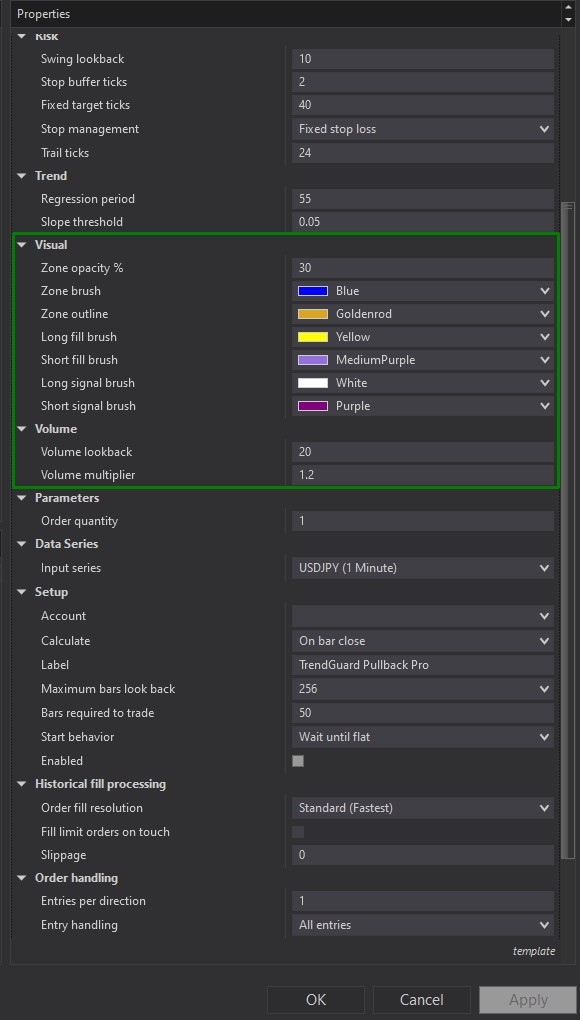Open the Entry handling dropdown
The height and width of the screenshot is (1020, 580).
point(543,925)
